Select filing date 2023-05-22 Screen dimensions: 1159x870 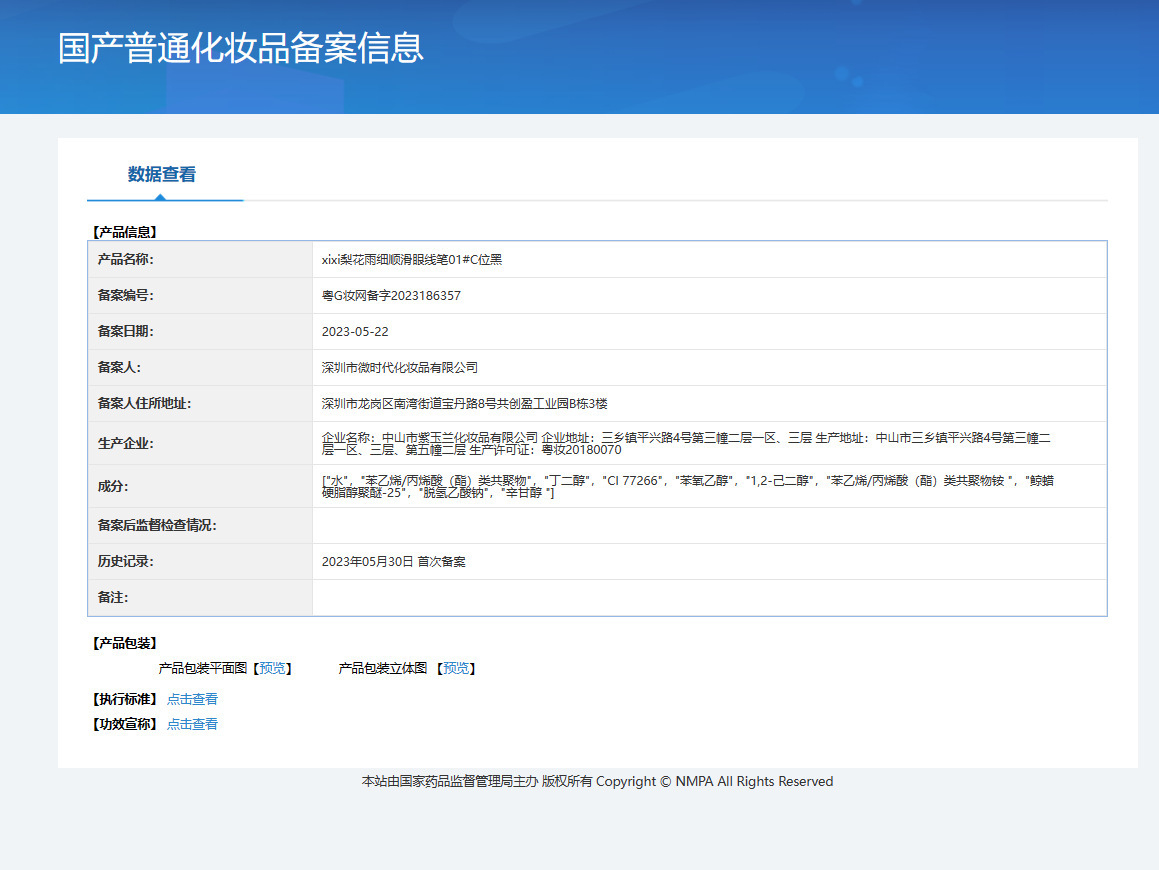point(355,332)
